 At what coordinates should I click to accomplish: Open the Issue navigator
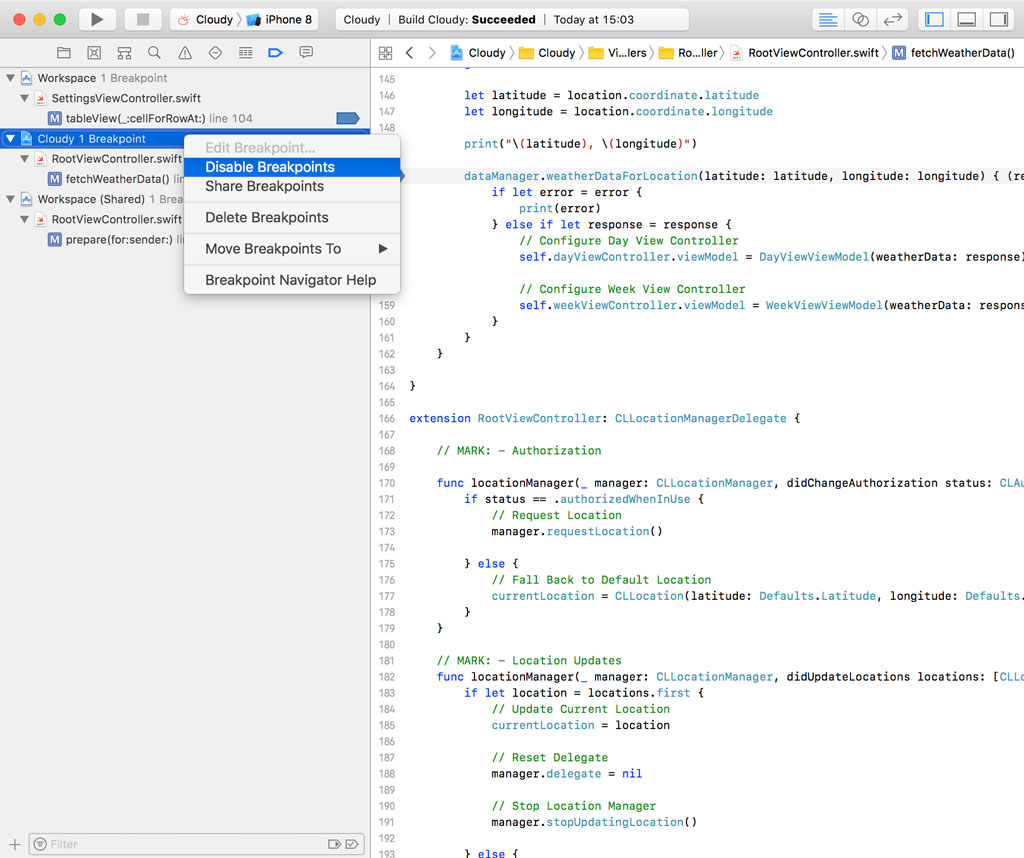click(x=184, y=52)
